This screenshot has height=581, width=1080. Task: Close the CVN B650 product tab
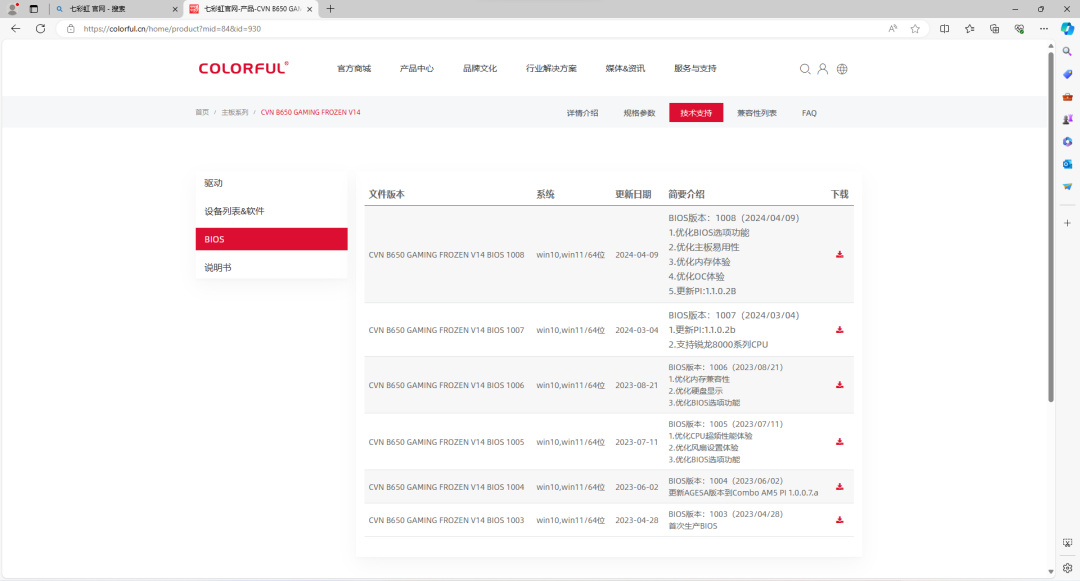[x=309, y=9]
